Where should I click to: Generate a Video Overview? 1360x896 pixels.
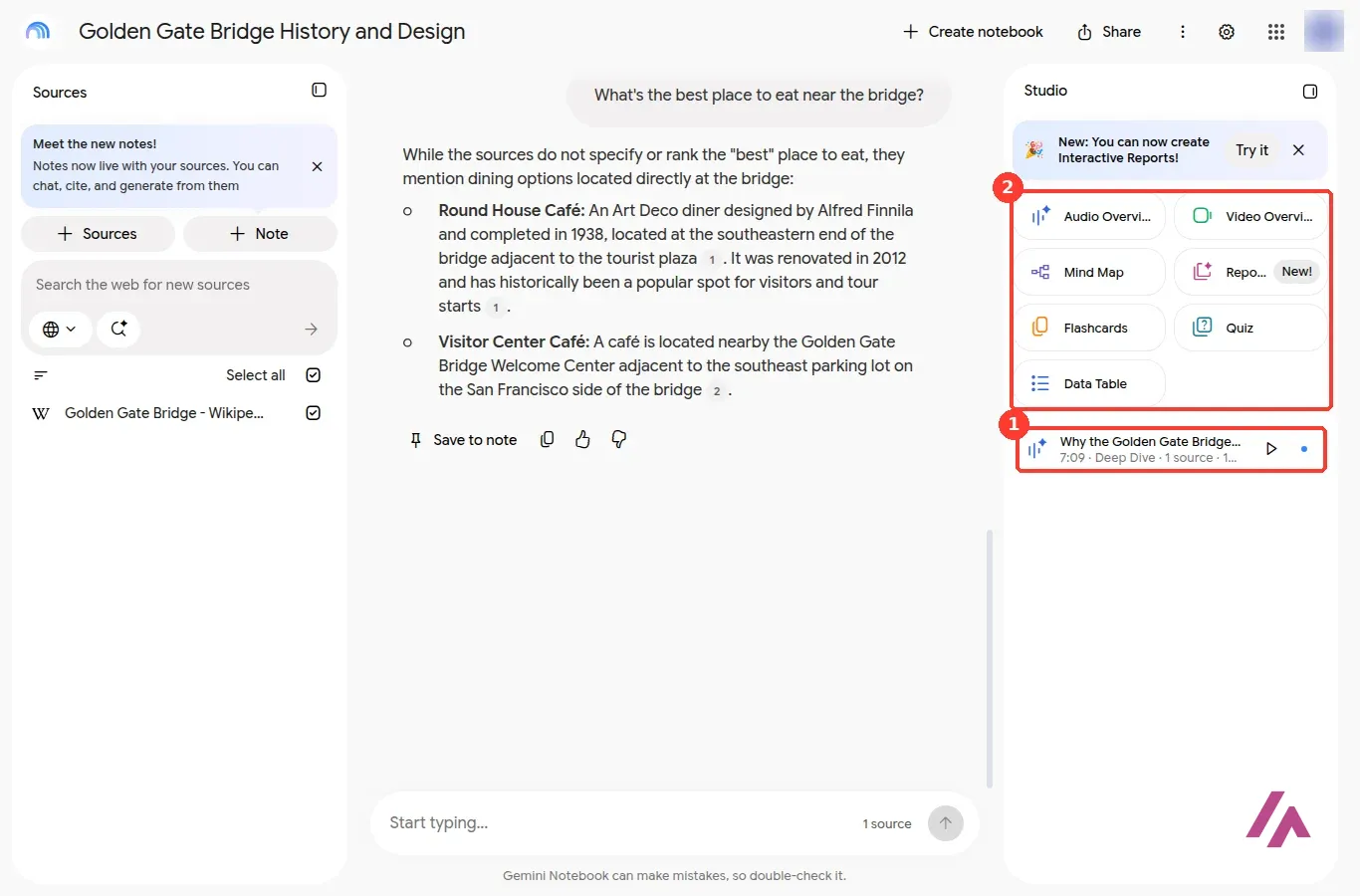tap(1251, 216)
